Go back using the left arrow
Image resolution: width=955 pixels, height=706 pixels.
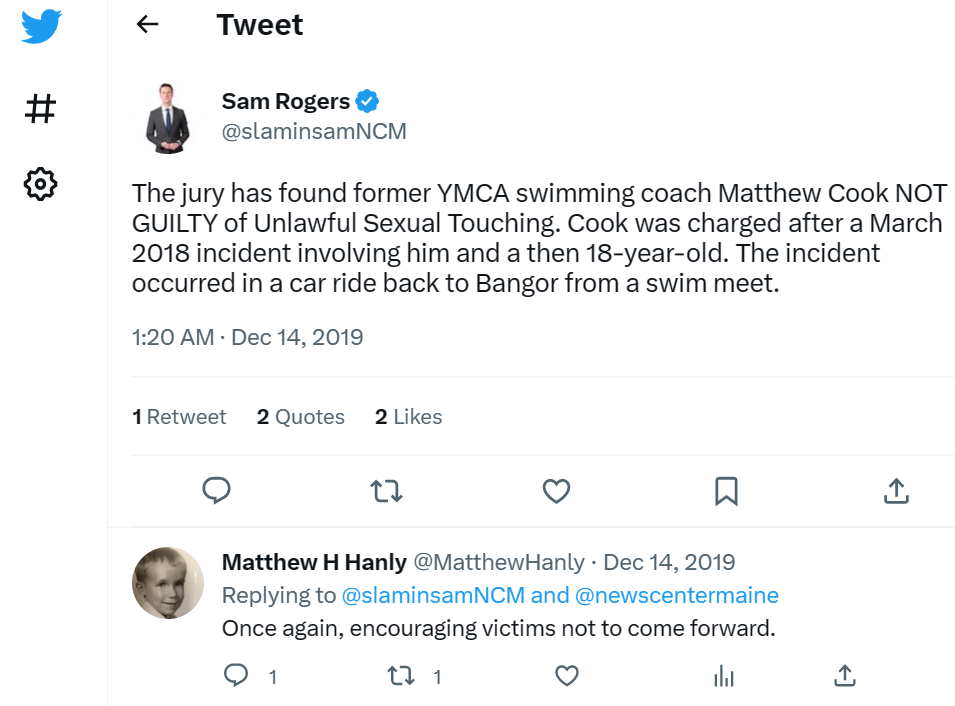click(x=148, y=25)
